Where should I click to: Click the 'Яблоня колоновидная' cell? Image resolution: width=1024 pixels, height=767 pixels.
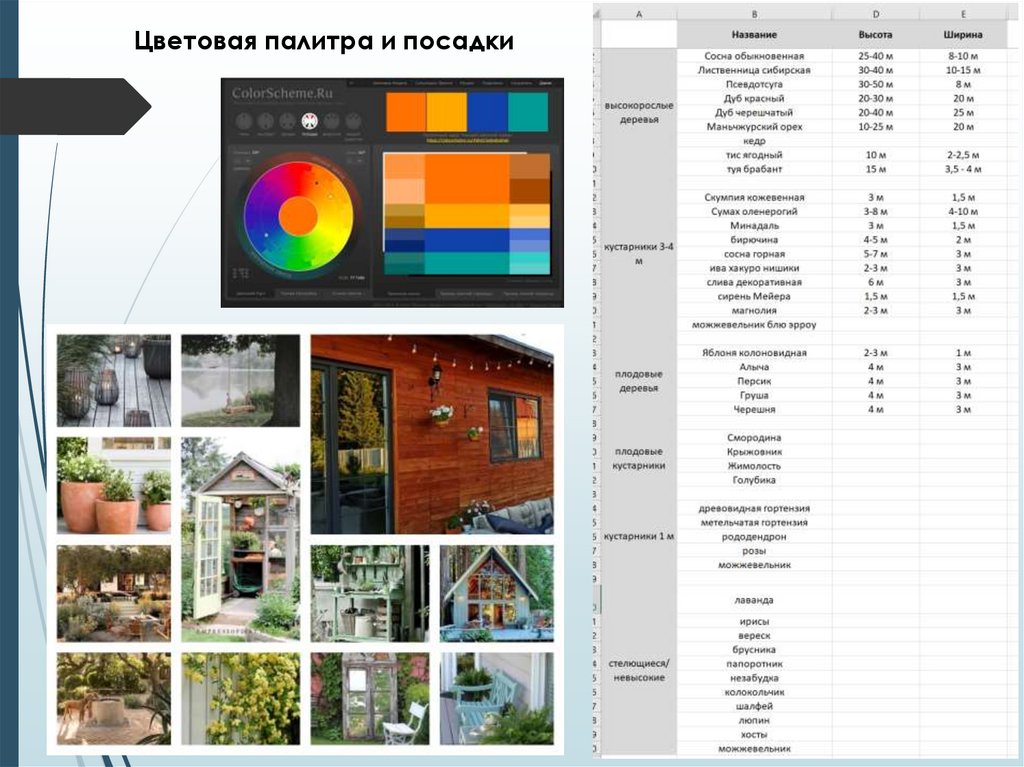754,353
